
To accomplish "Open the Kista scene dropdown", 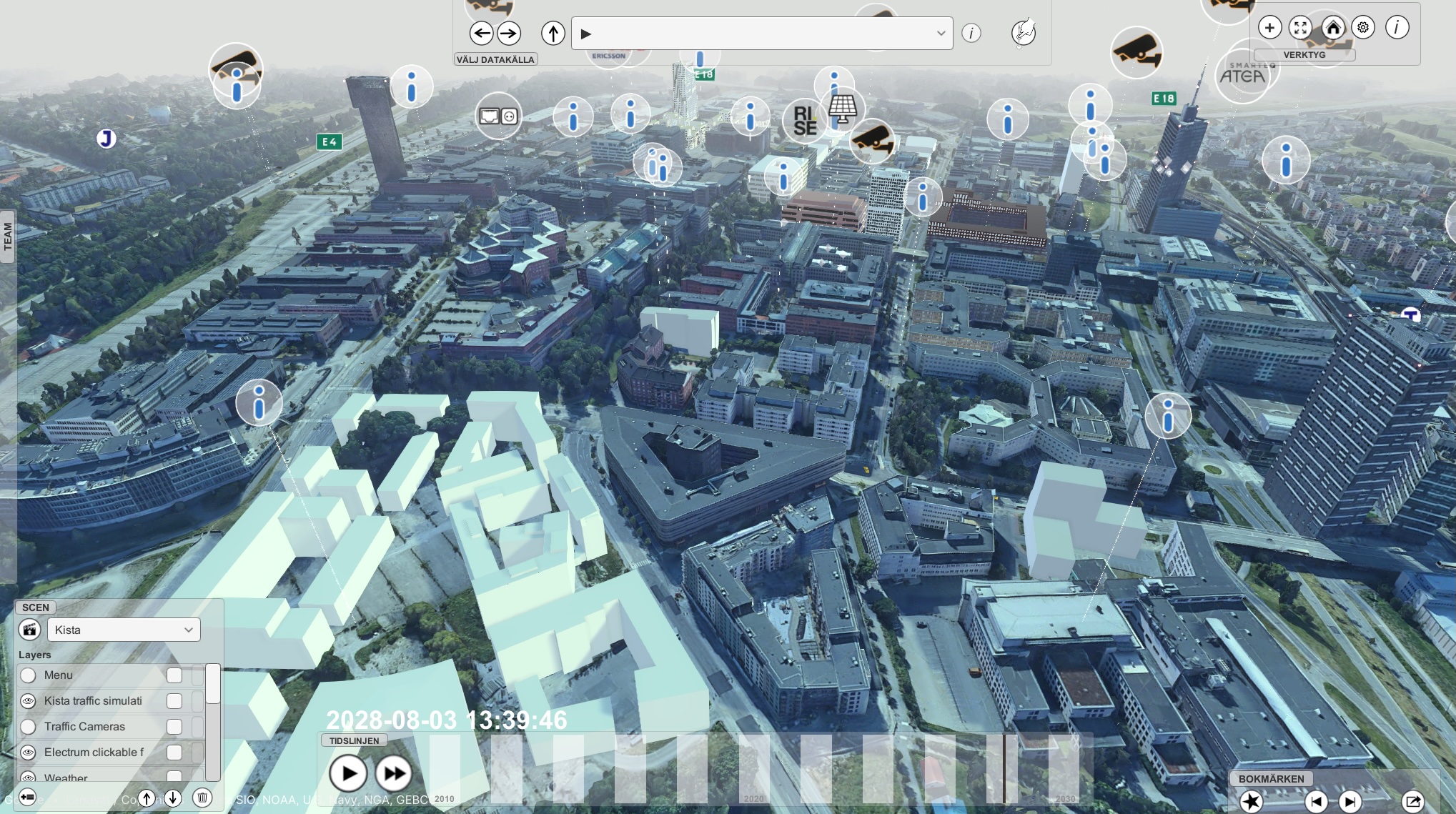I will coord(124,630).
